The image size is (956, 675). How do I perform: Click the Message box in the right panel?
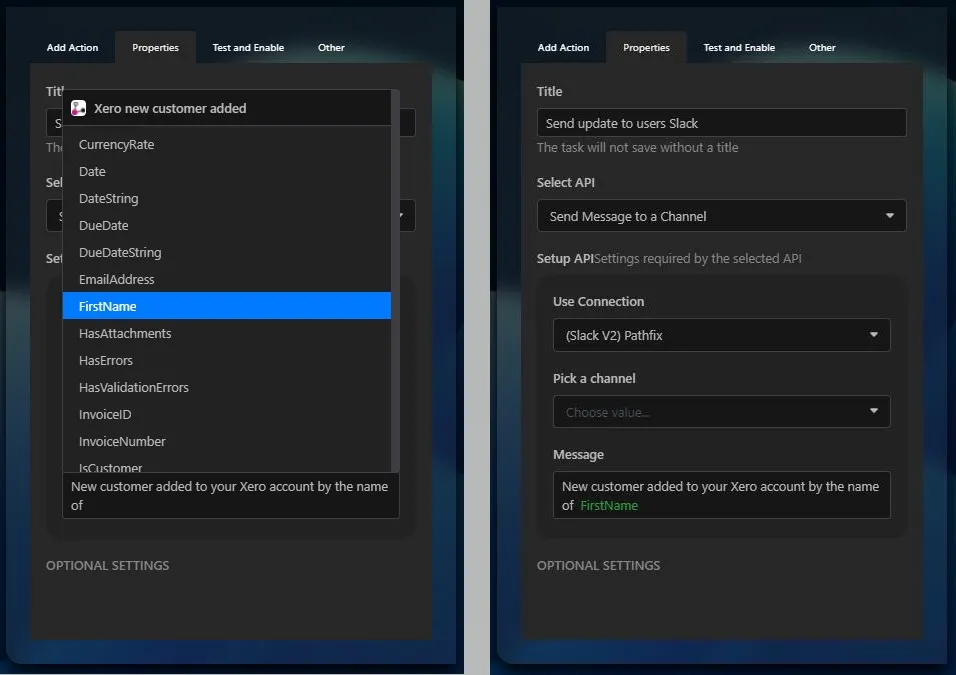721,495
